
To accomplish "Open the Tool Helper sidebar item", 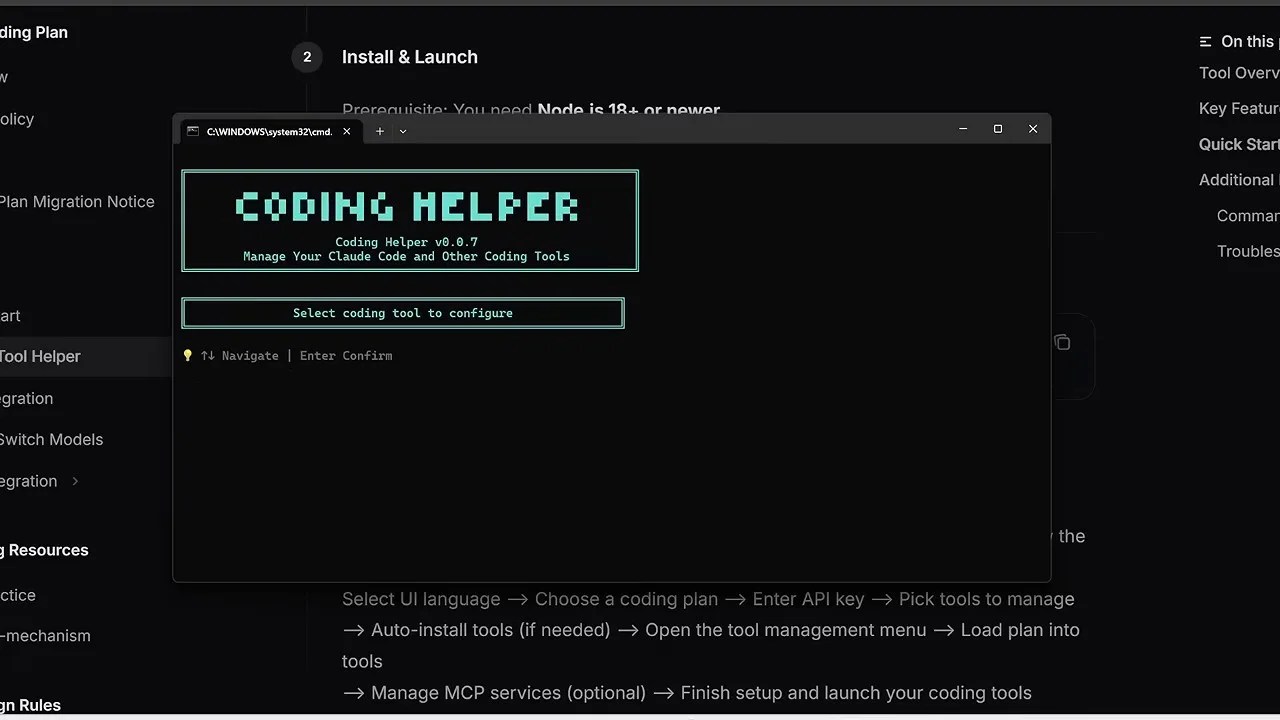I will tap(40, 356).
